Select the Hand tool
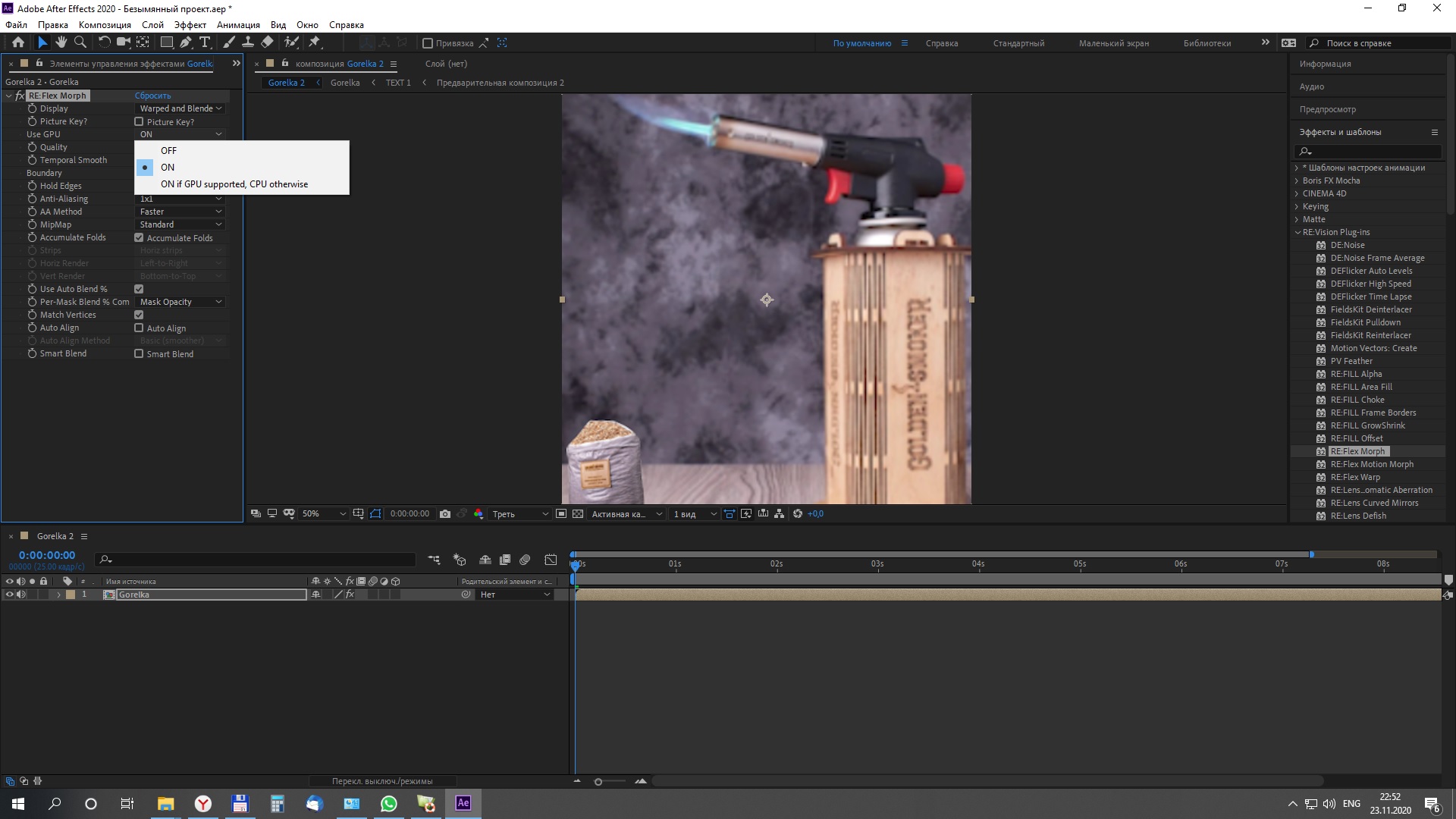 coord(61,42)
